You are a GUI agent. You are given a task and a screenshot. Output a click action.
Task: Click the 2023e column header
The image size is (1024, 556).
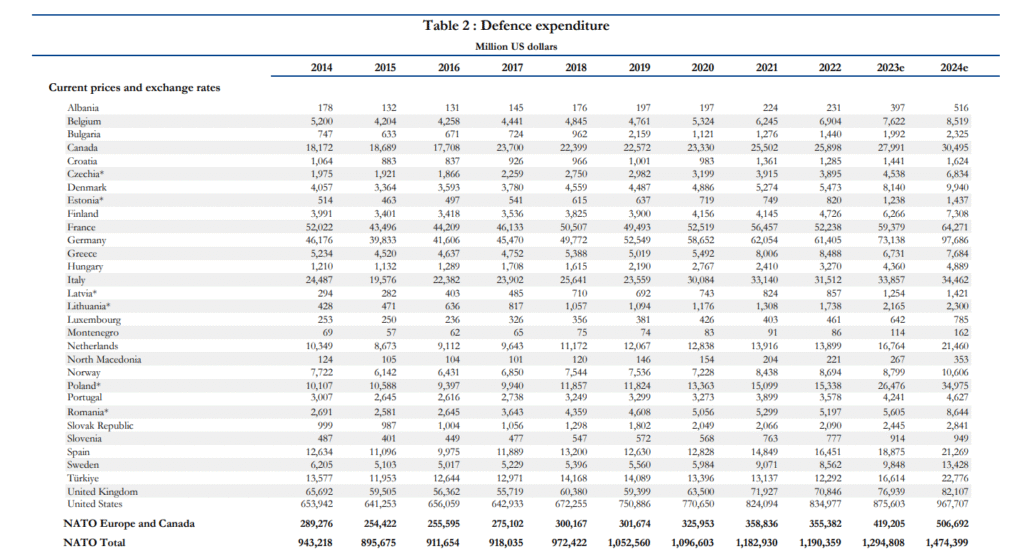[891, 67]
